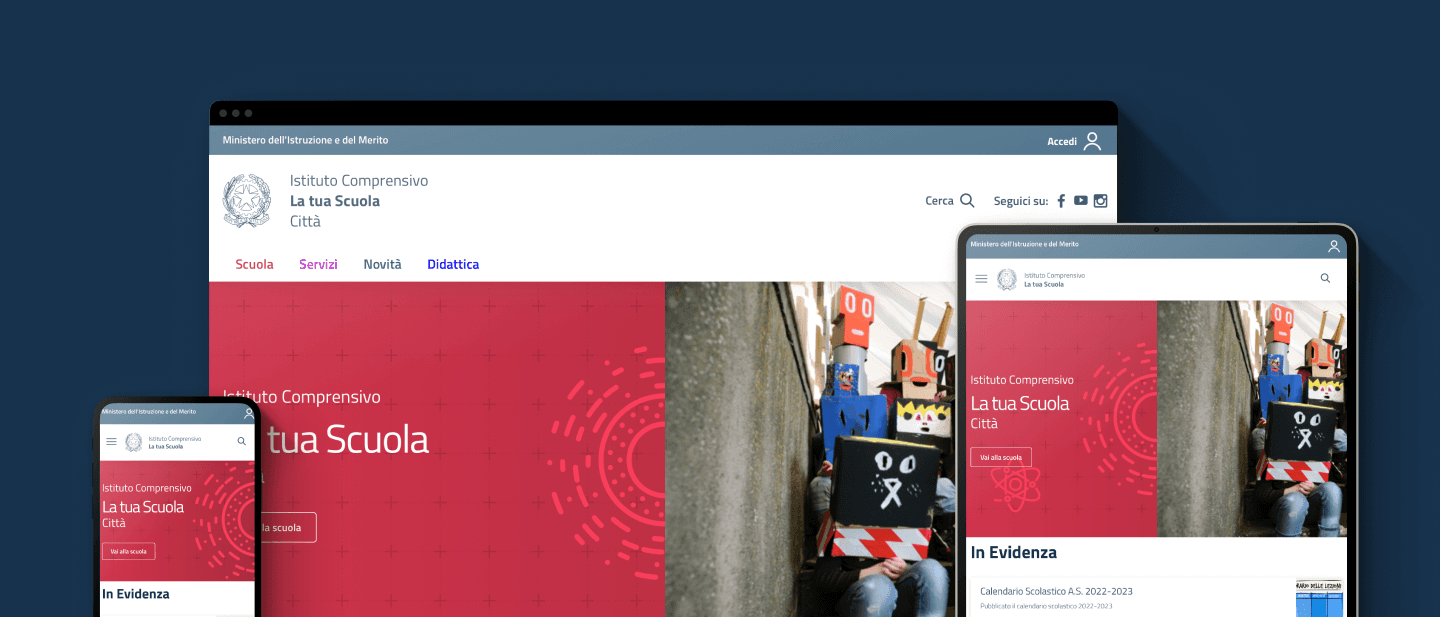Click Vai alla scuola button on tablet
Screen dimensions: 1440x617
1001,457
